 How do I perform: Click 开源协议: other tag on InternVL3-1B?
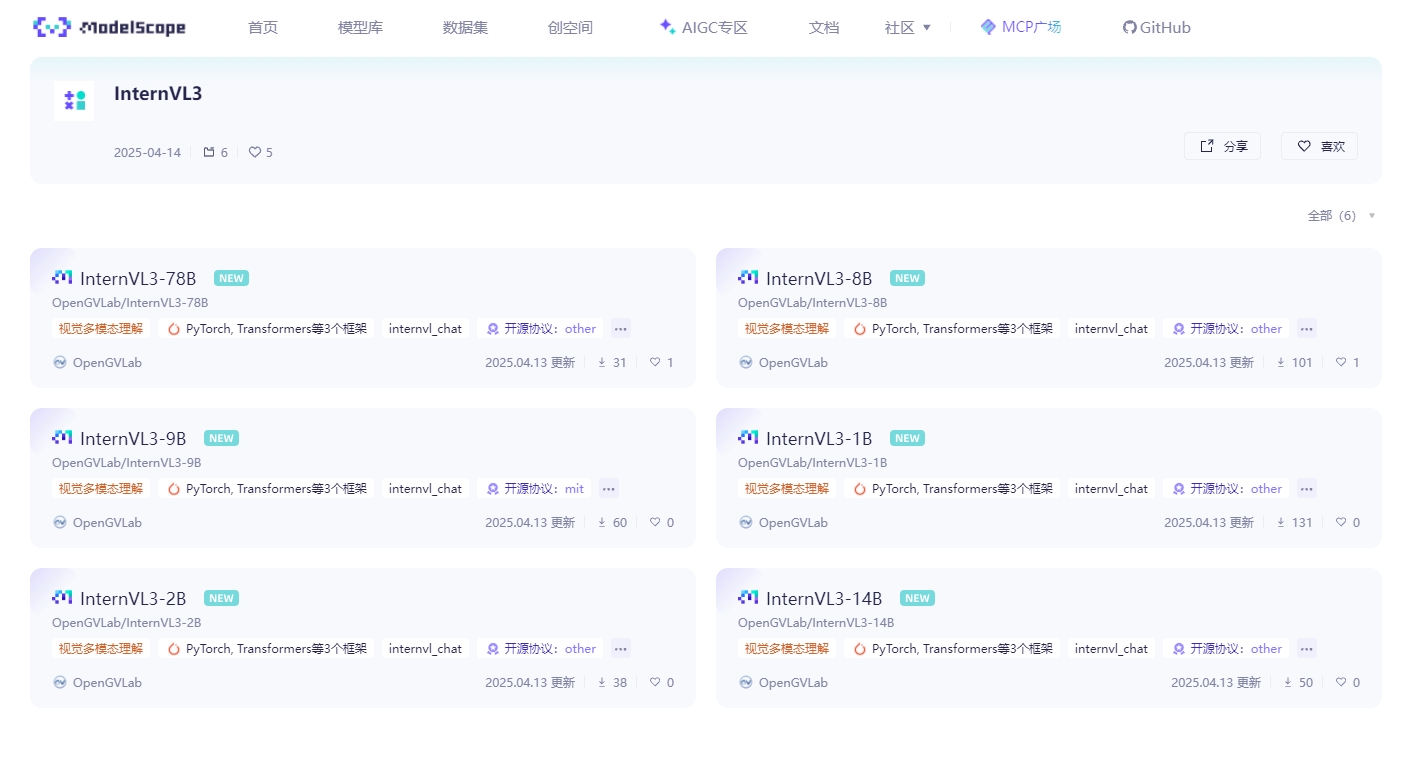click(x=1227, y=488)
